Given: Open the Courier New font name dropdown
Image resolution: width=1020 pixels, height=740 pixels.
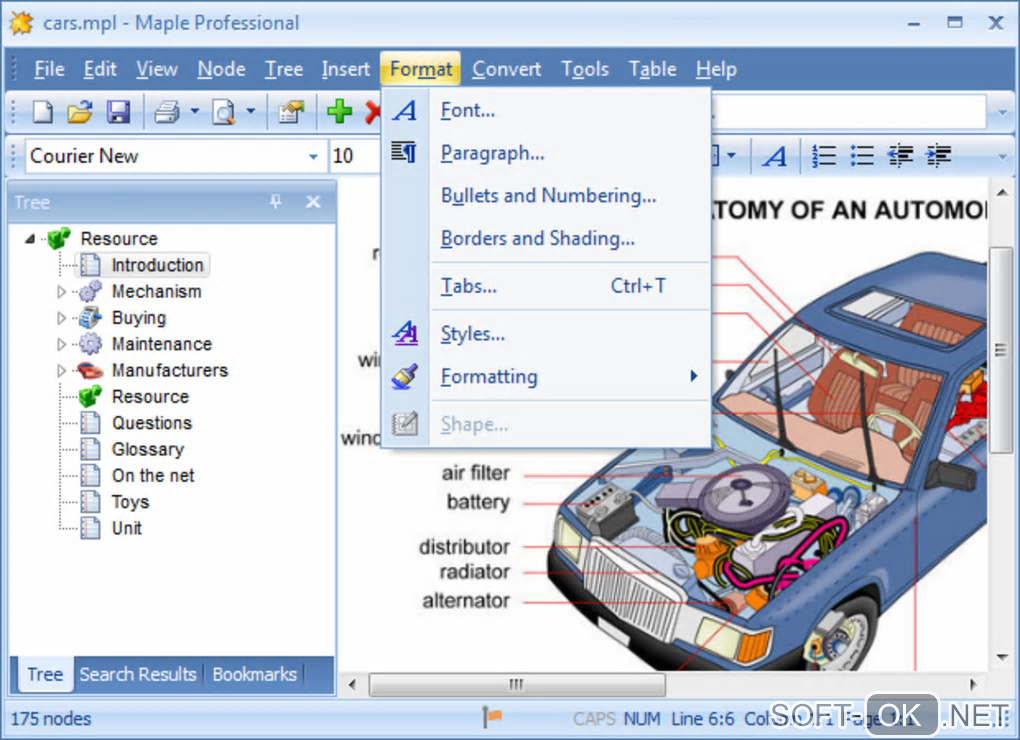Looking at the screenshot, I should click(313, 157).
